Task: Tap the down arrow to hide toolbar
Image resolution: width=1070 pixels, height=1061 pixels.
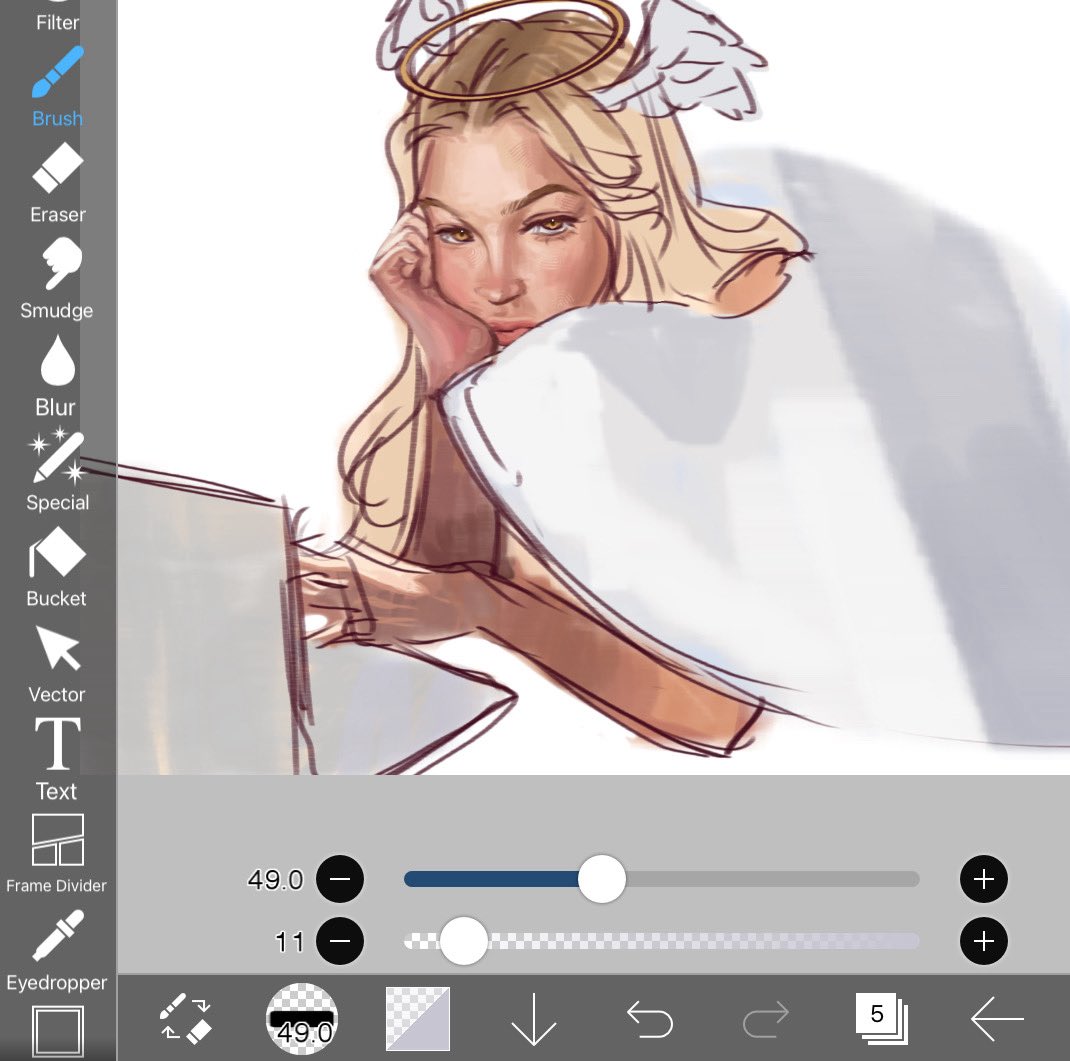Action: 534,1019
